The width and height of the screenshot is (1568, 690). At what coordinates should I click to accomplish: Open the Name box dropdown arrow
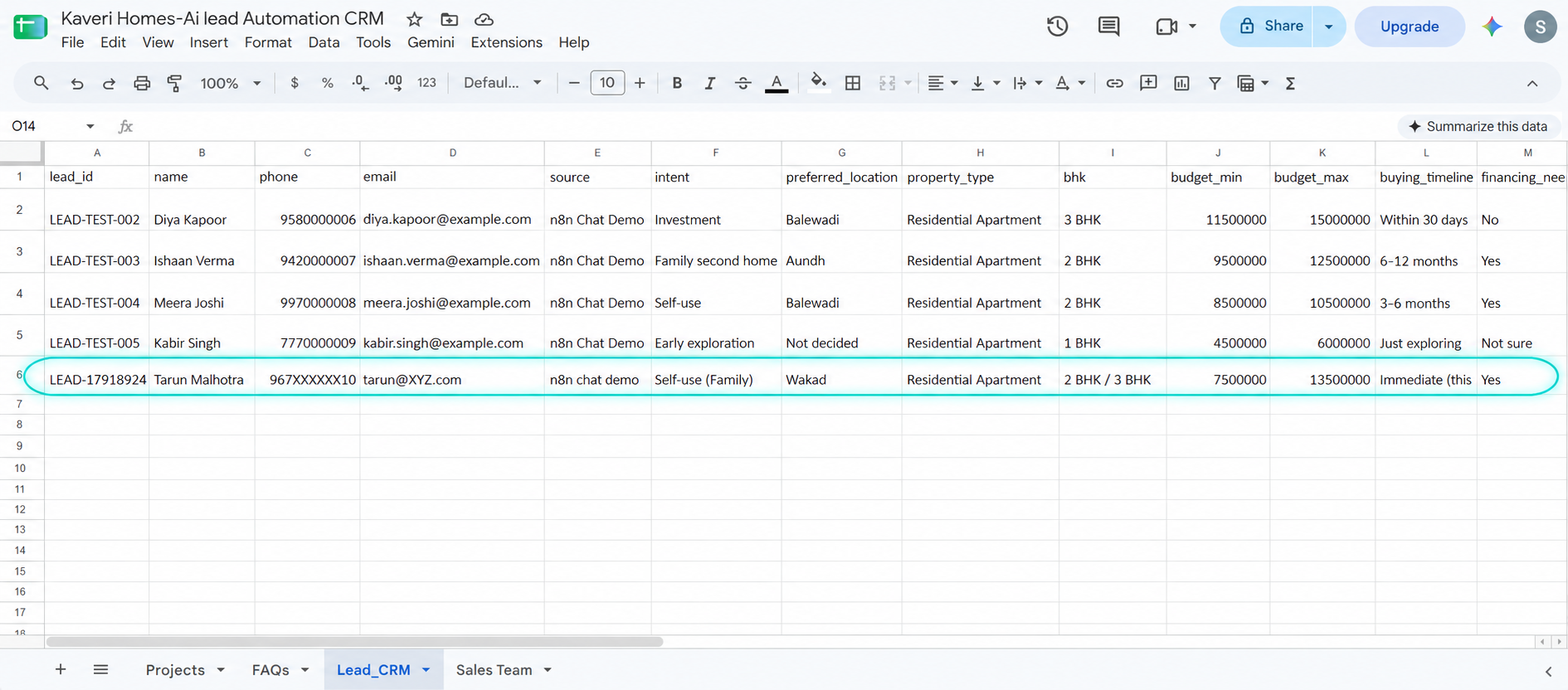(90, 126)
